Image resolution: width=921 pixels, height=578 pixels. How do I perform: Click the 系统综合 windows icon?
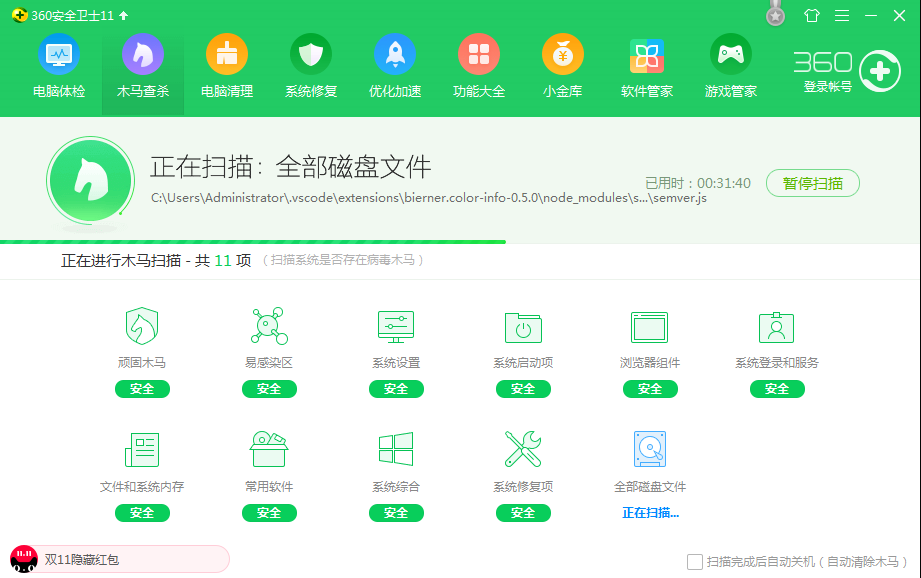(x=396, y=449)
